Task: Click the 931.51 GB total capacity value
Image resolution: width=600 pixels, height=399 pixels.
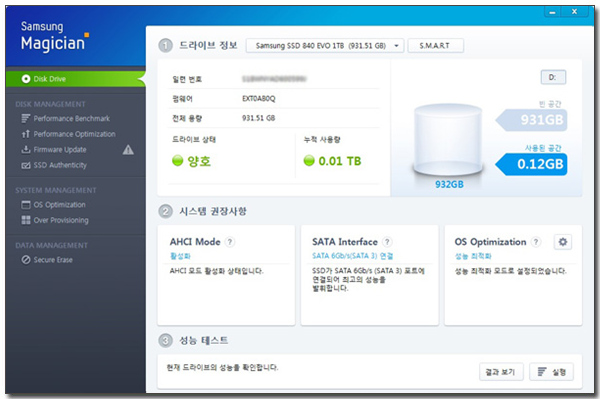Action: 258,118
